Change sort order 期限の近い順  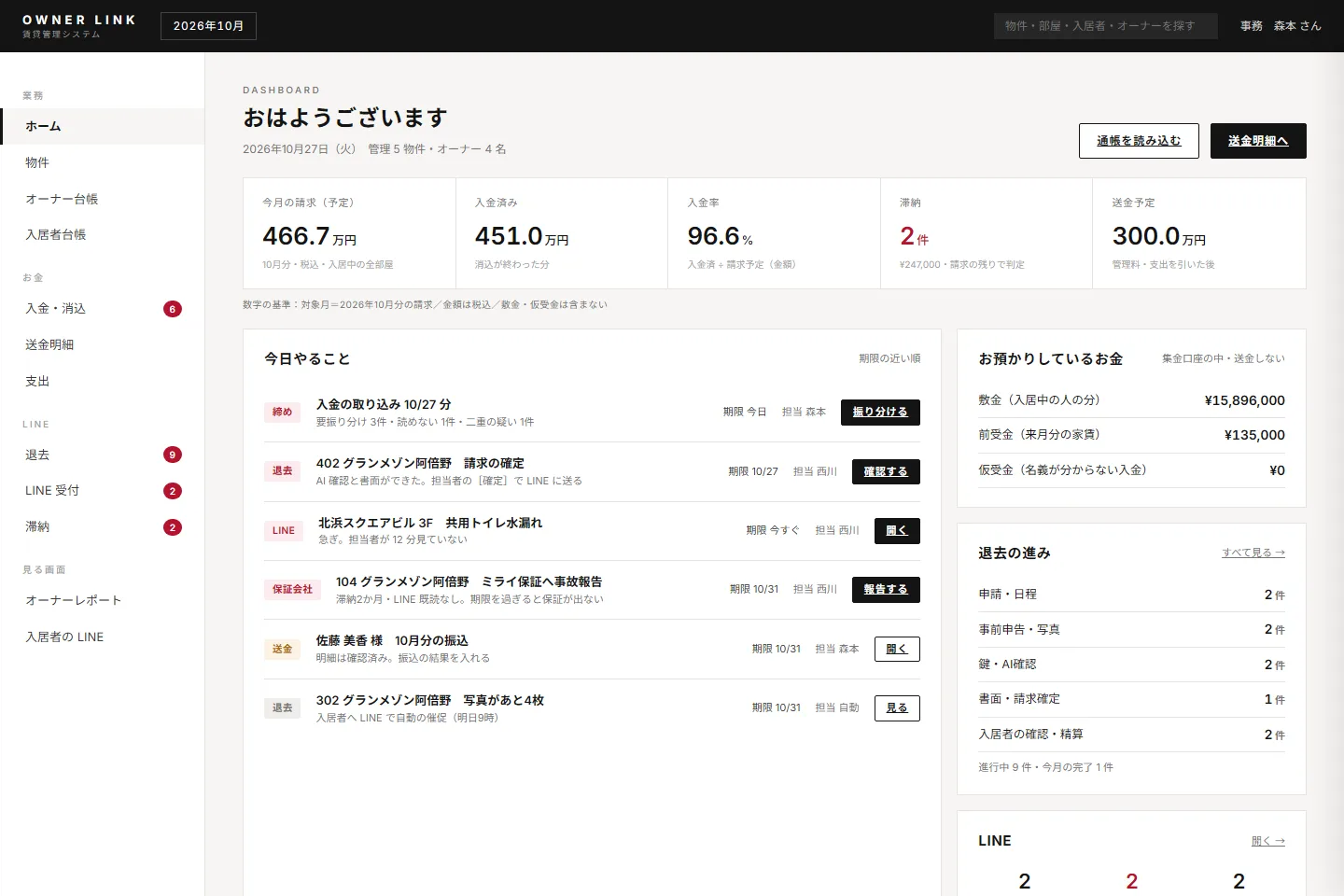coord(889,358)
